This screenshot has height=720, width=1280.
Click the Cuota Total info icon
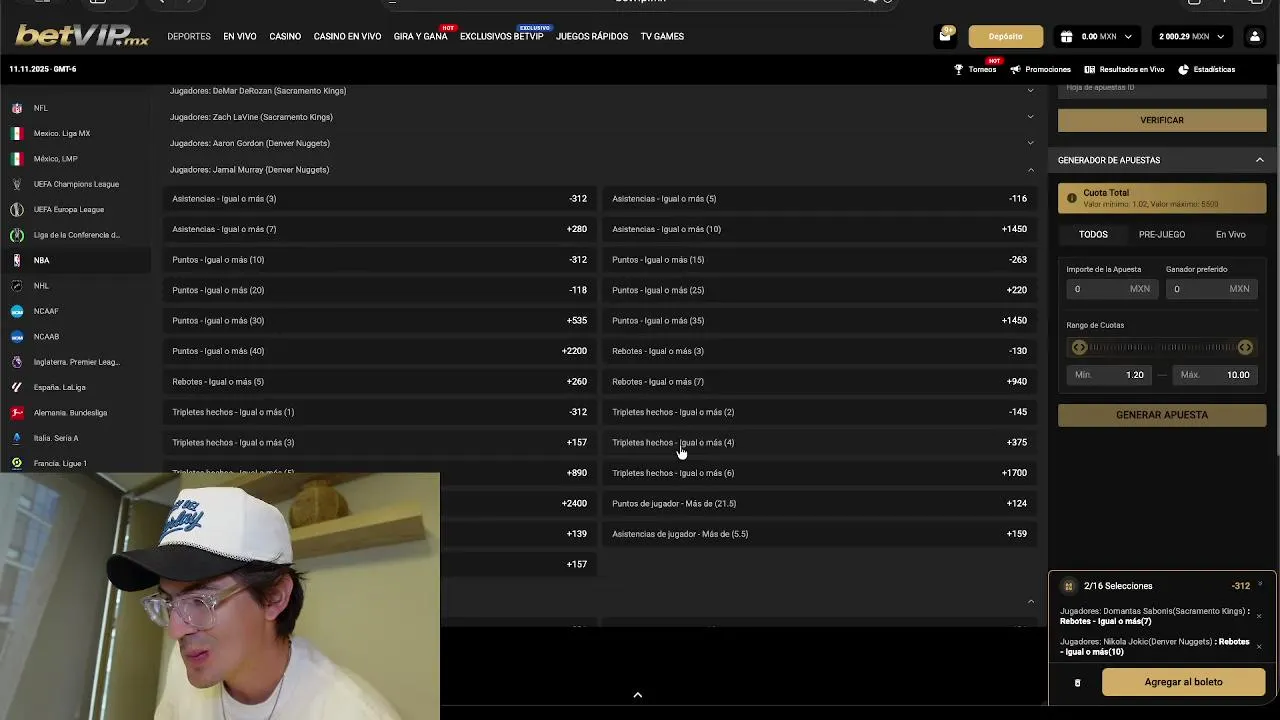[1072, 198]
